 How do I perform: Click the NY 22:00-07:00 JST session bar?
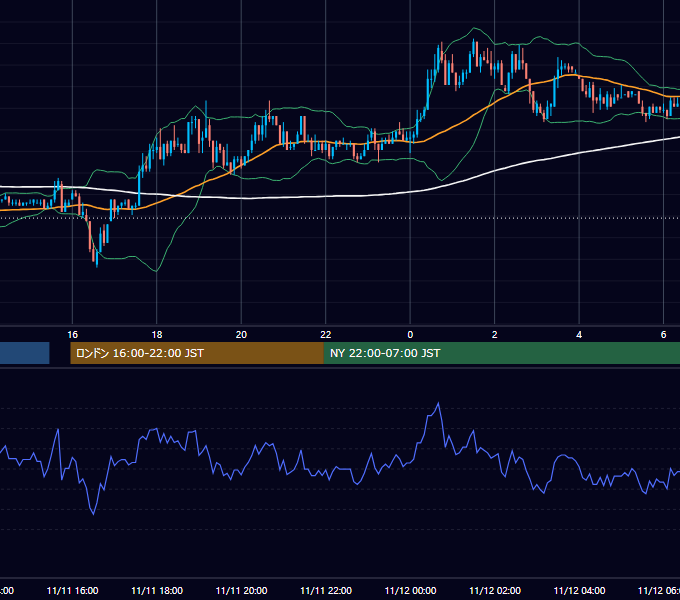click(502, 353)
